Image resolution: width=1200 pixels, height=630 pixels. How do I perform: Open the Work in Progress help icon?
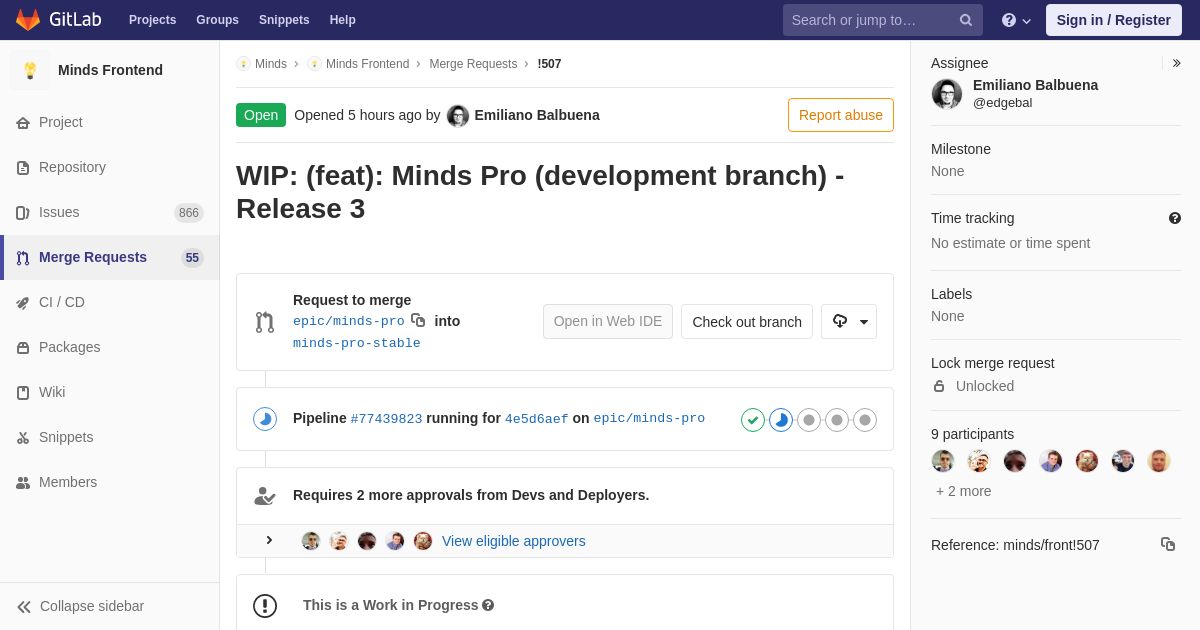click(488, 605)
